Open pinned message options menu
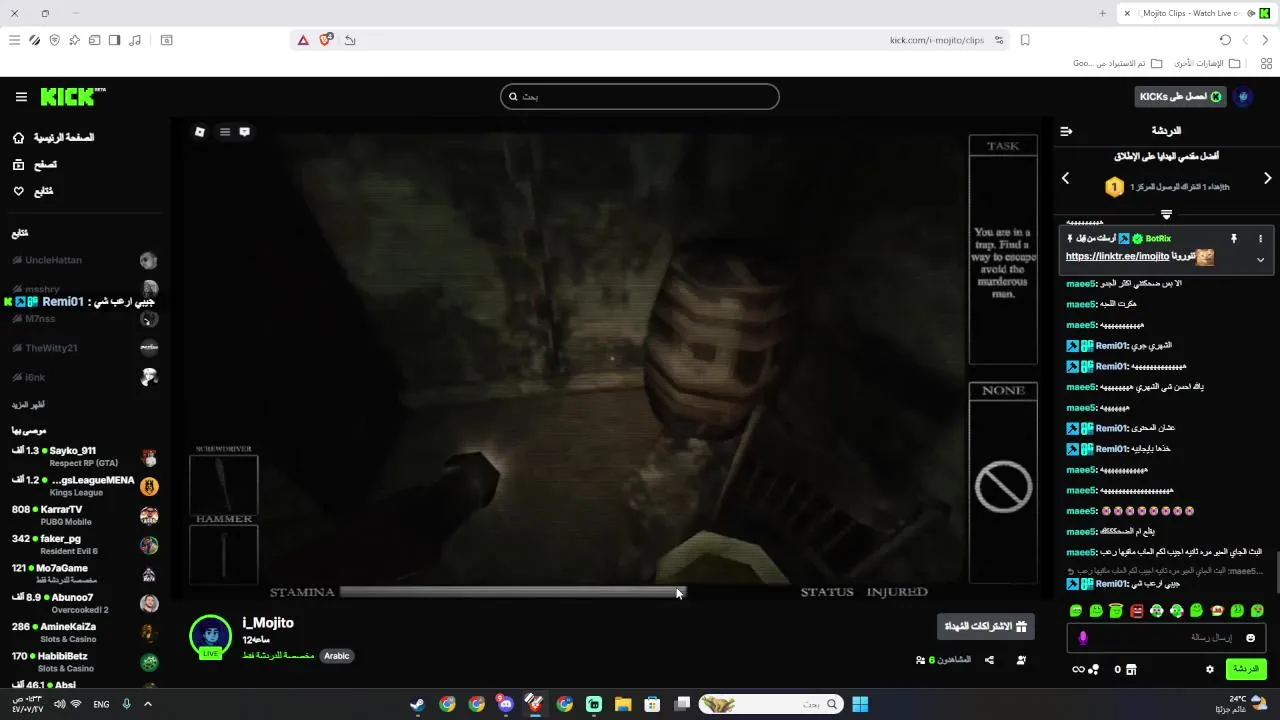 [1260, 239]
